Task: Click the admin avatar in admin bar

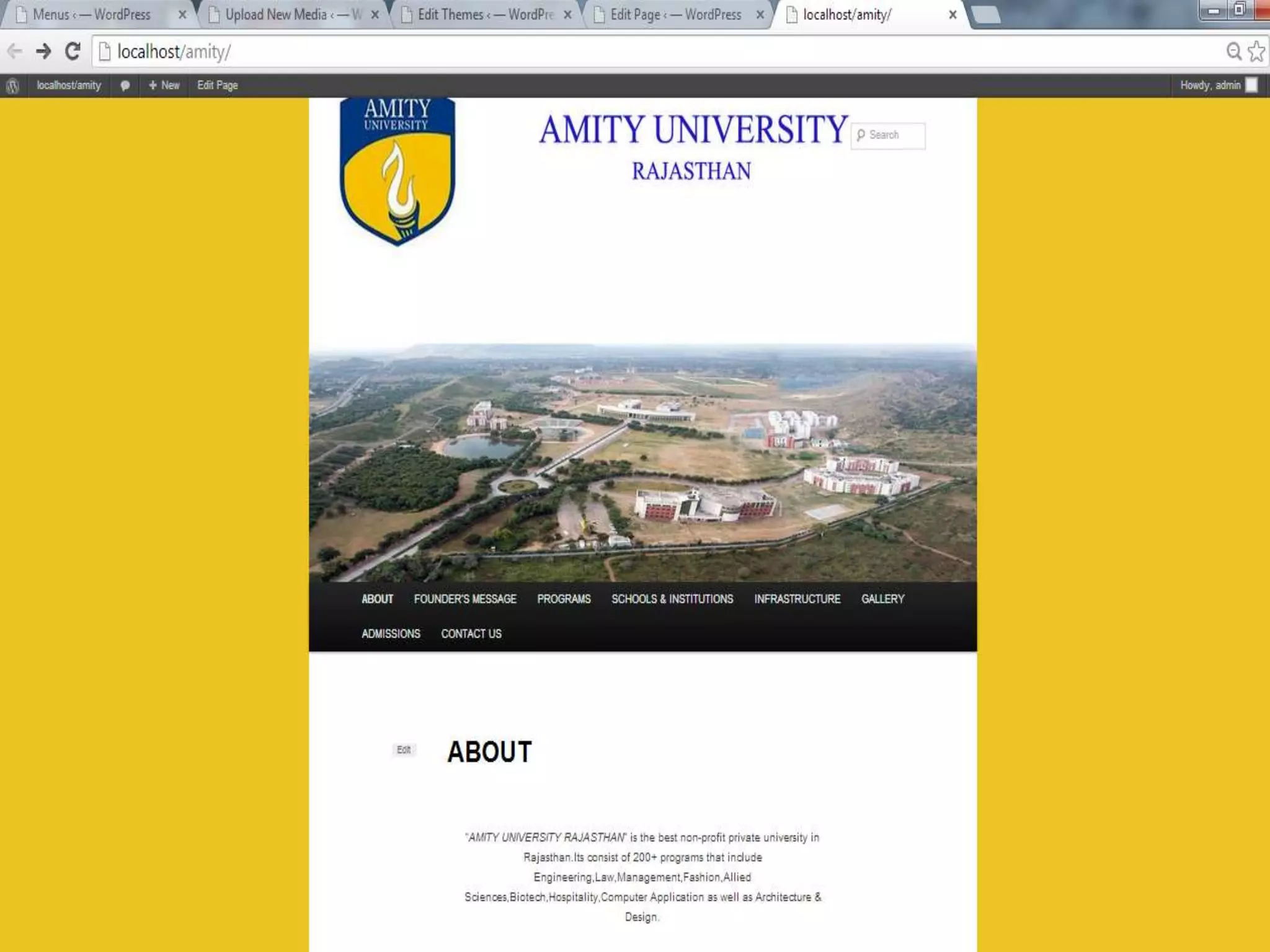Action: tap(1251, 85)
